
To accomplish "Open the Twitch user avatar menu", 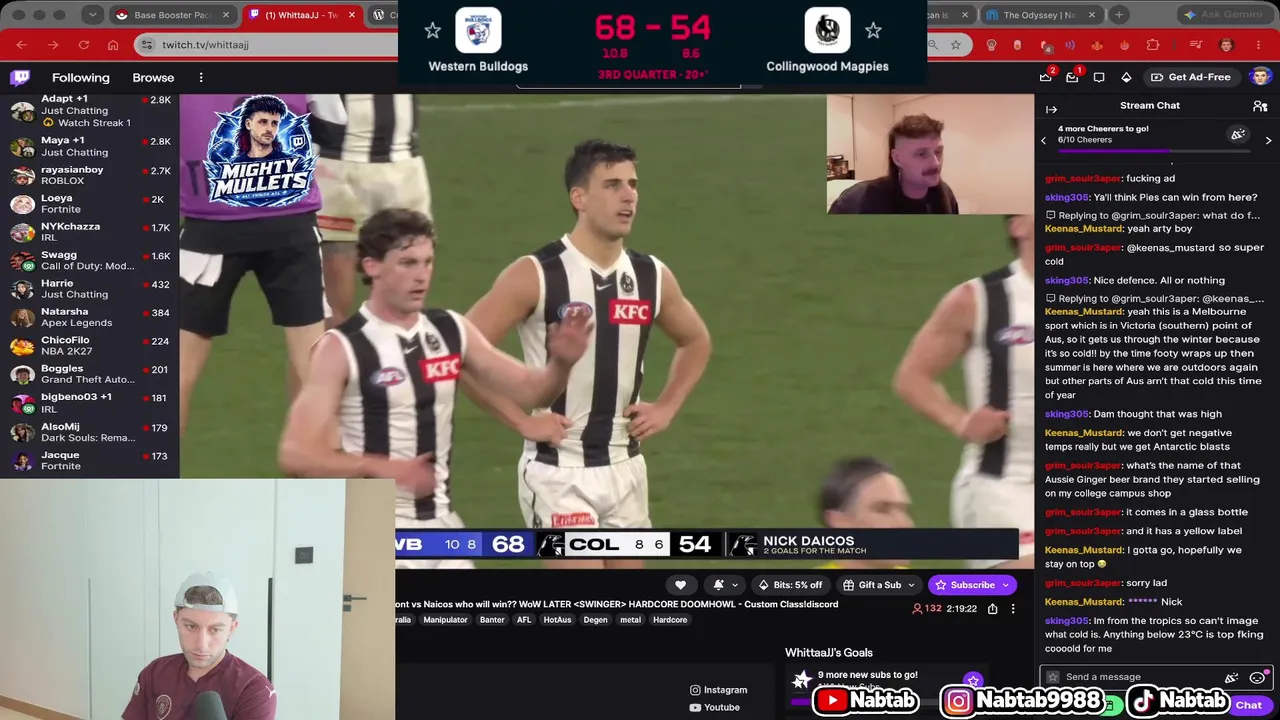I will tap(1260, 77).
